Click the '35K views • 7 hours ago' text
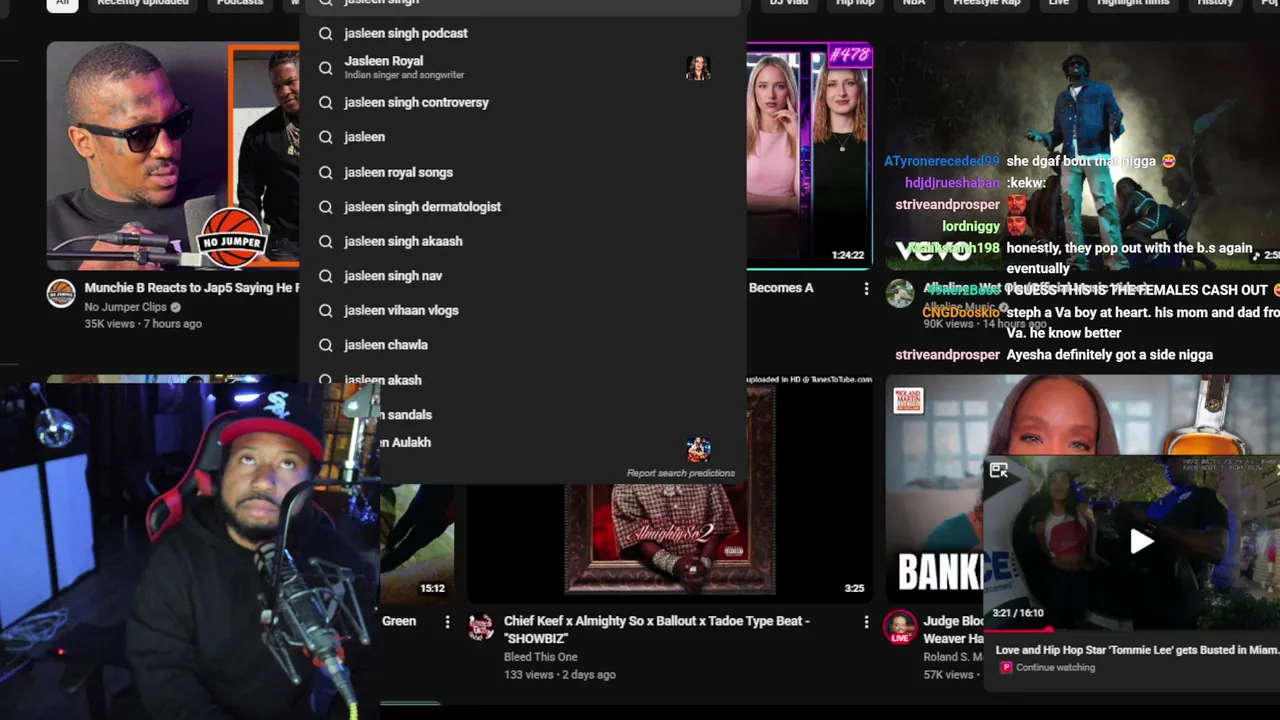This screenshot has width=1280, height=720. 143,324
